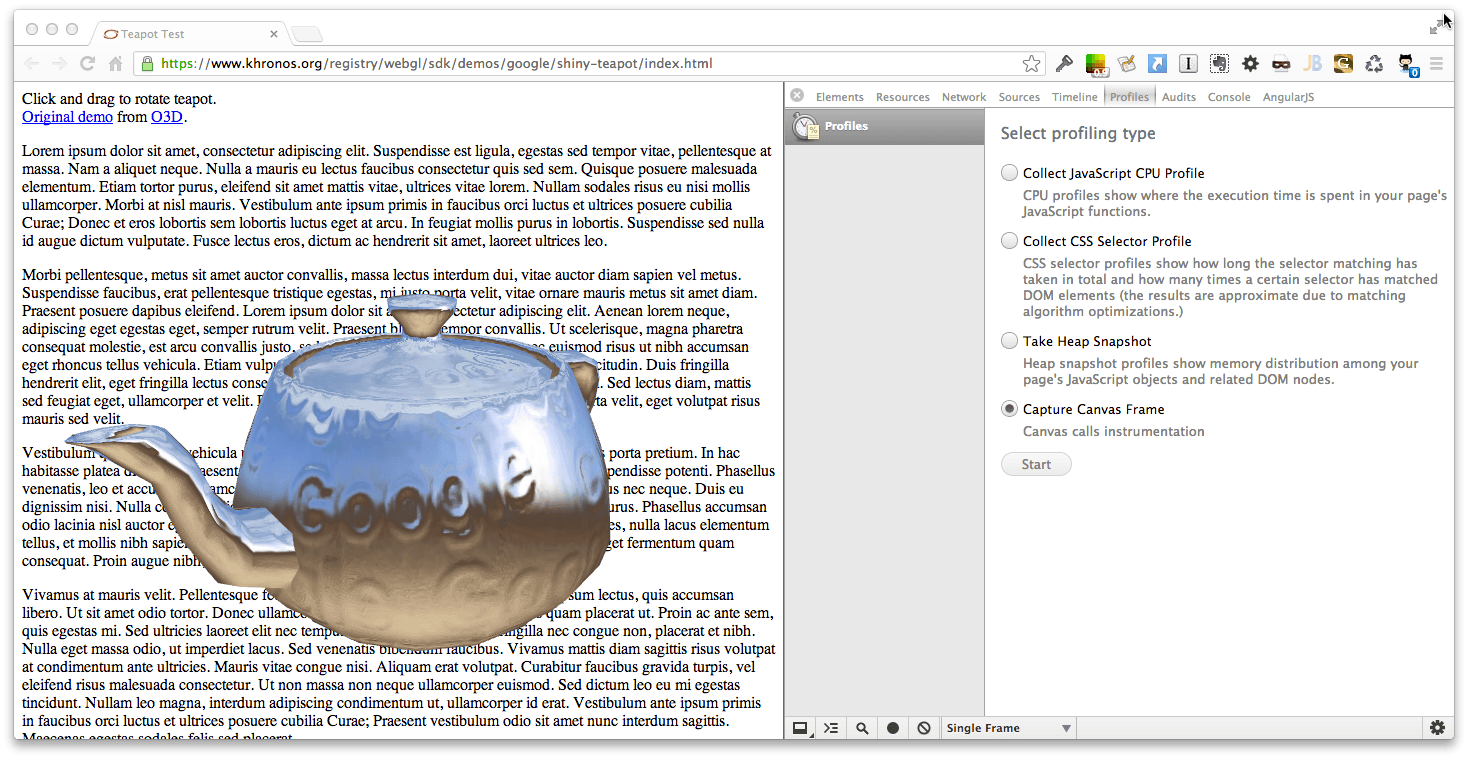
Task: Click the 'Canvas calls instrumentation' description
Action: 1114,432
